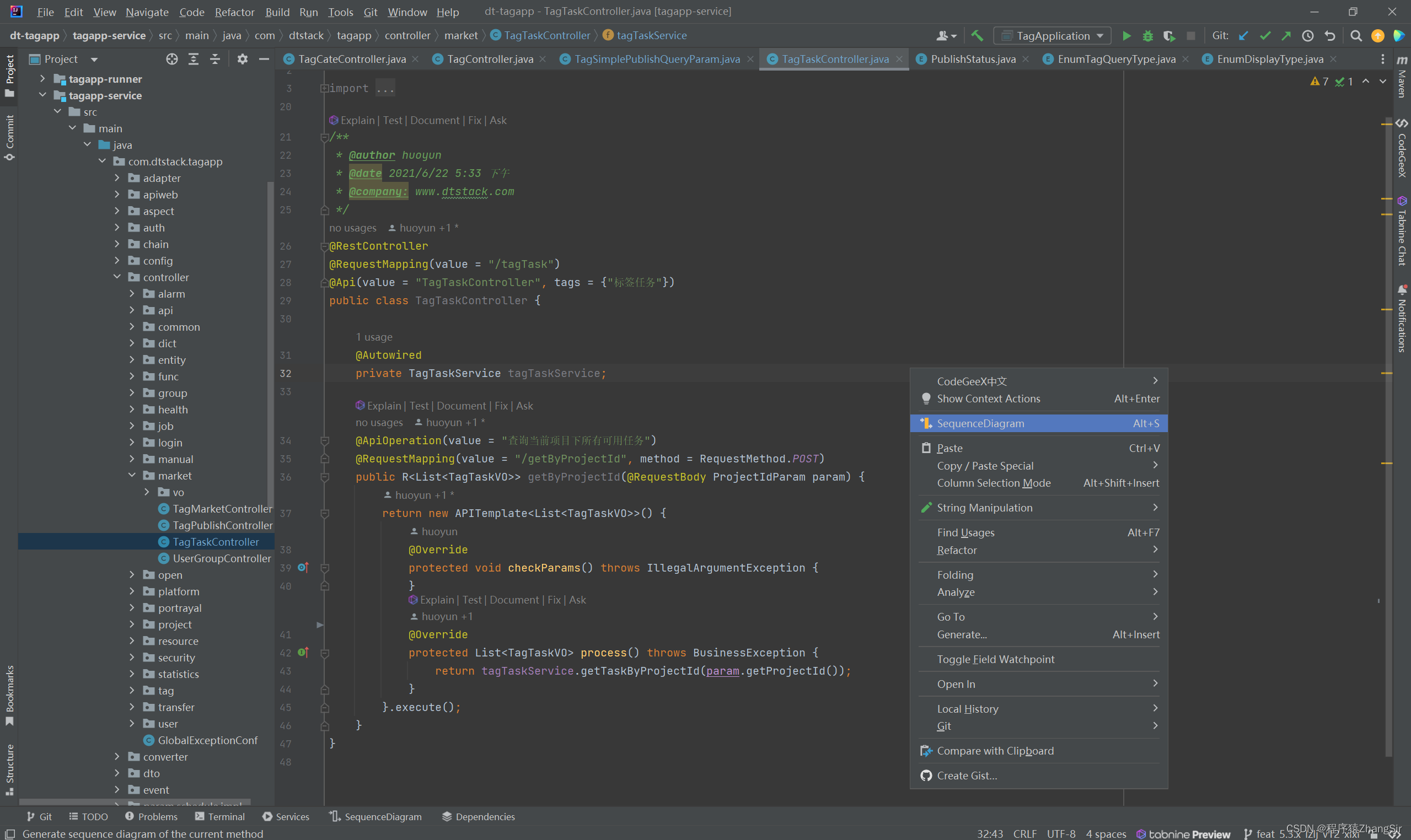This screenshot has width=1411, height=840.
Task: Open the user account icon dropdown
Action: point(946,36)
